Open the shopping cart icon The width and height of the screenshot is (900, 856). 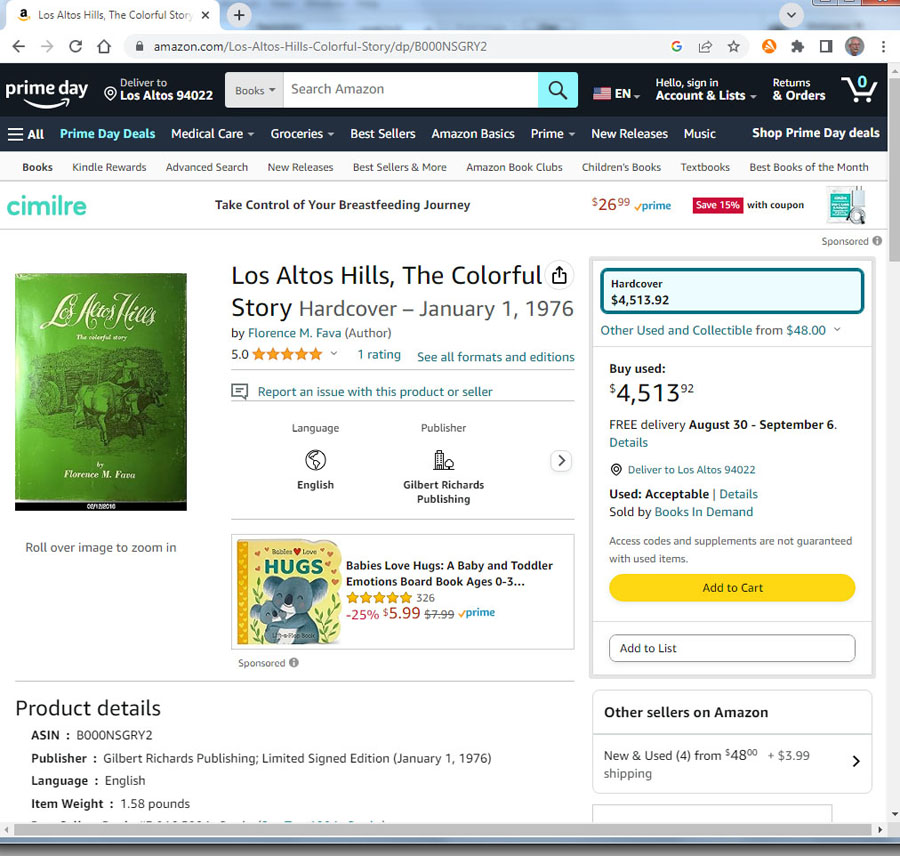coord(858,90)
